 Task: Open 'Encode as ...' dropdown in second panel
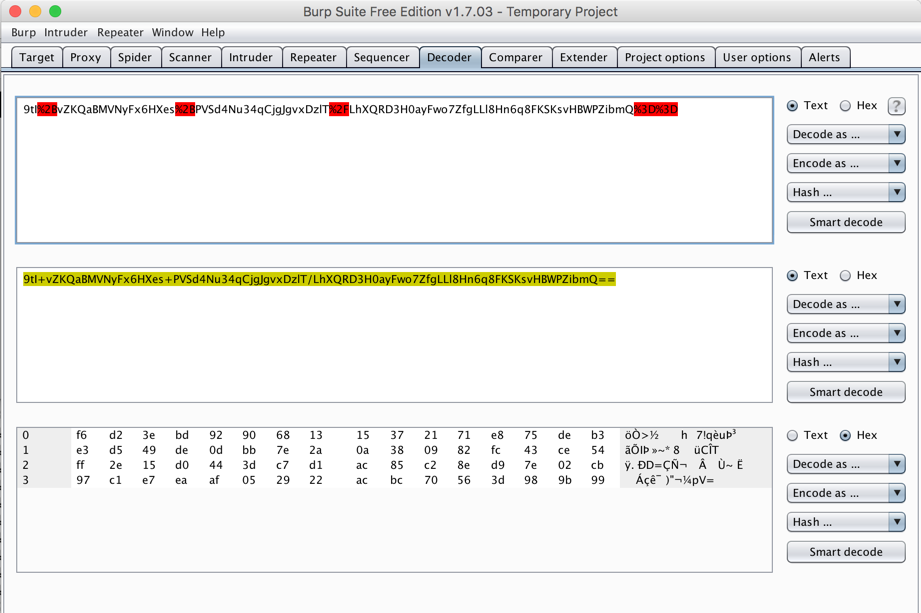coord(846,333)
